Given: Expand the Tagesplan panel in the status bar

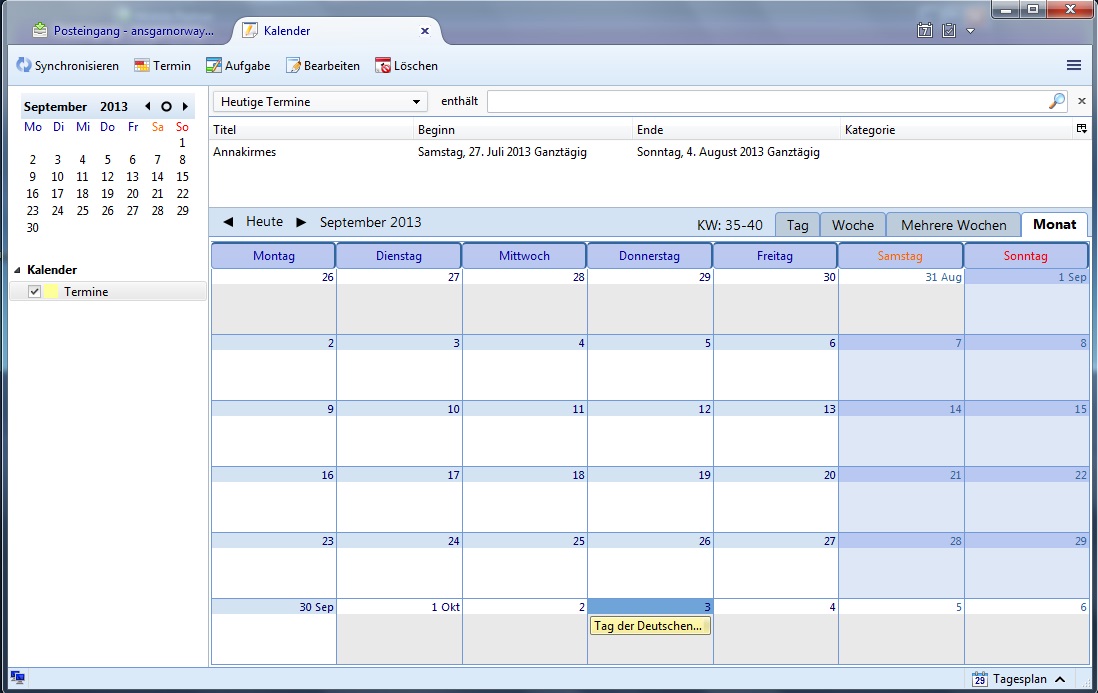Looking at the screenshot, I should pos(1059,679).
